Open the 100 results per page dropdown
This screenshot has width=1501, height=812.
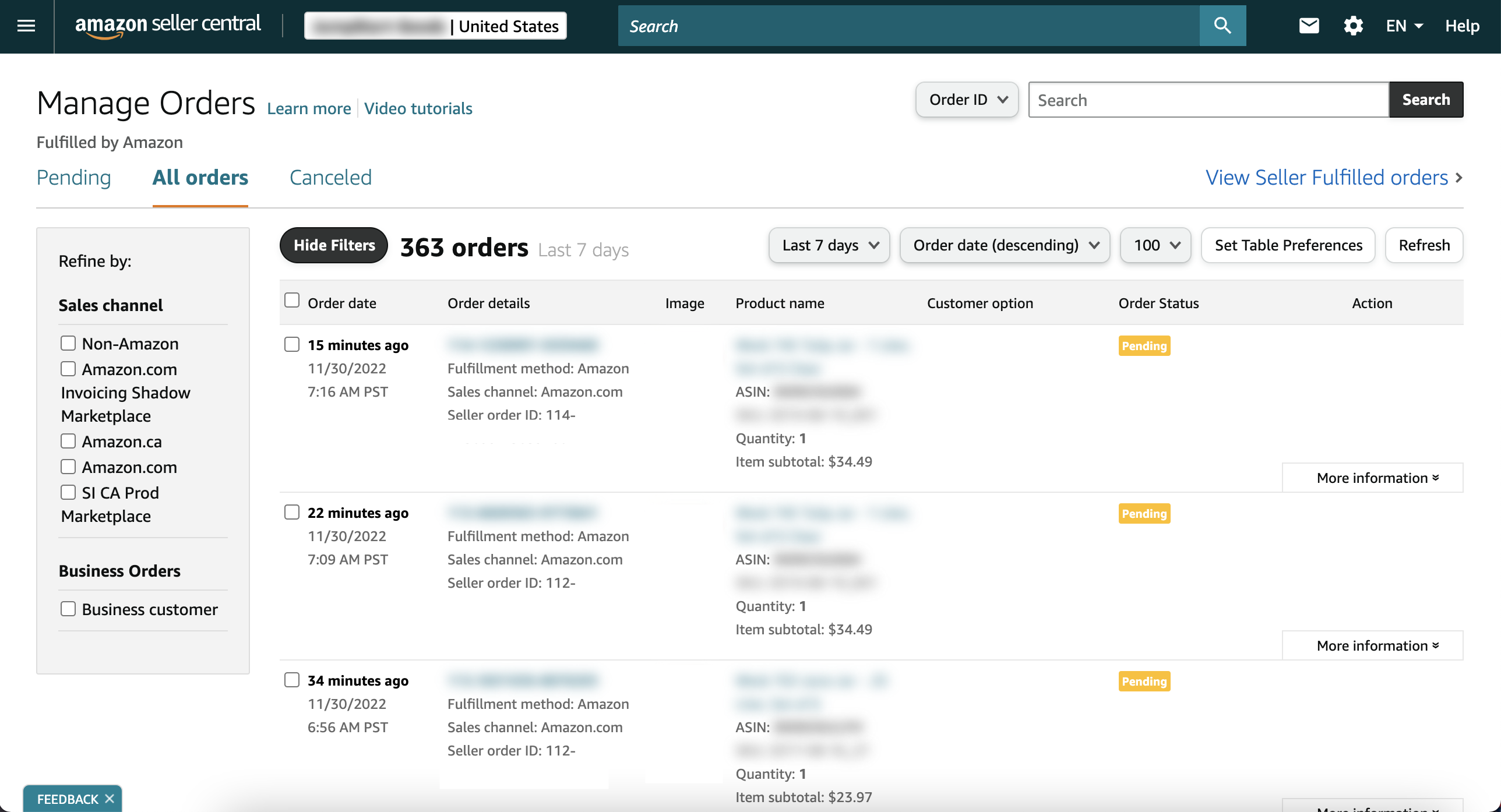tap(1155, 245)
